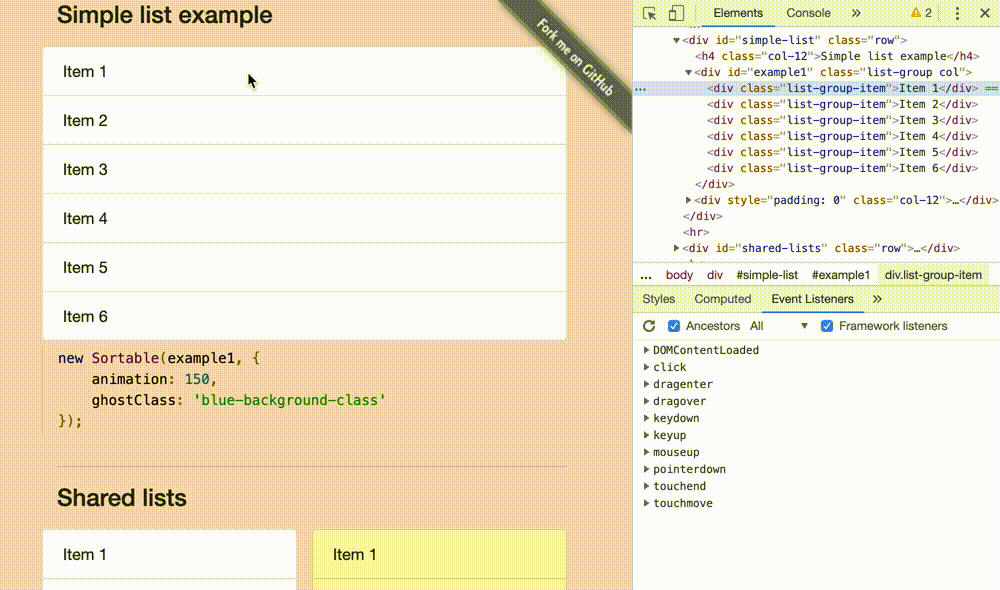Switch to the Elements tab
Image resolution: width=1000 pixels, height=590 pixels.
click(738, 13)
